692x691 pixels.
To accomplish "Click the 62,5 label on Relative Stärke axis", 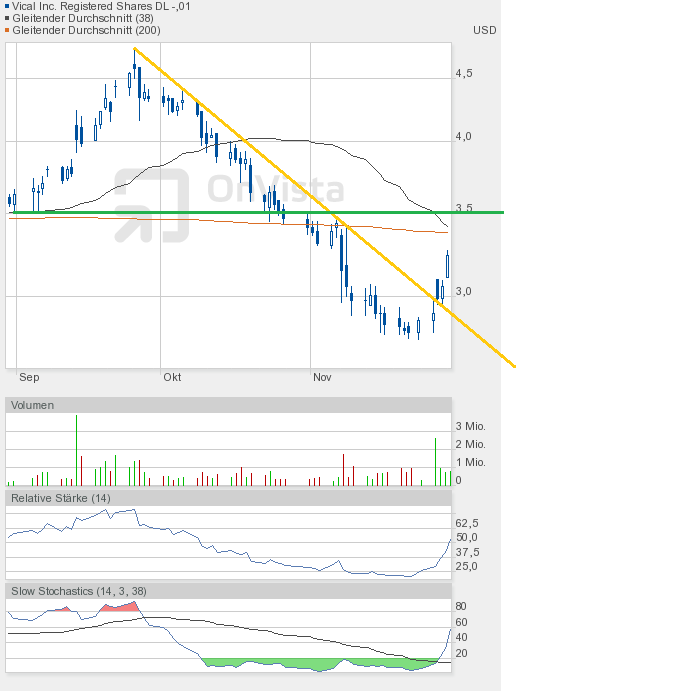I will [467, 523].
